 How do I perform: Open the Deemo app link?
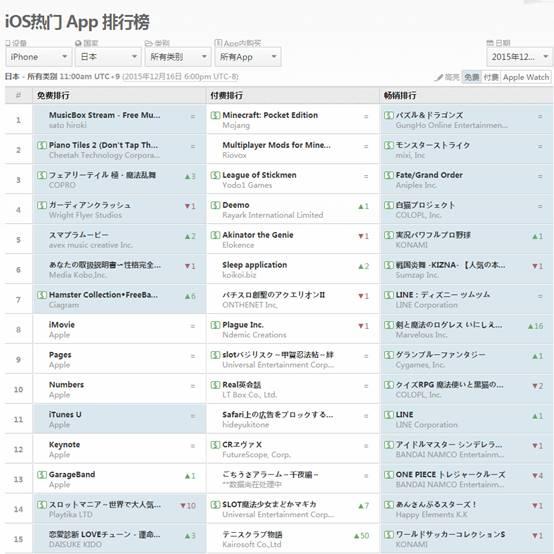(236, 205)
